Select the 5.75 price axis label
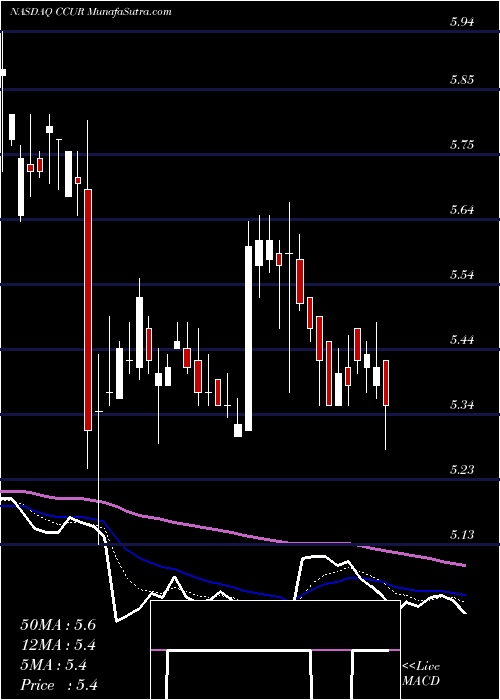 click(462, 145)
